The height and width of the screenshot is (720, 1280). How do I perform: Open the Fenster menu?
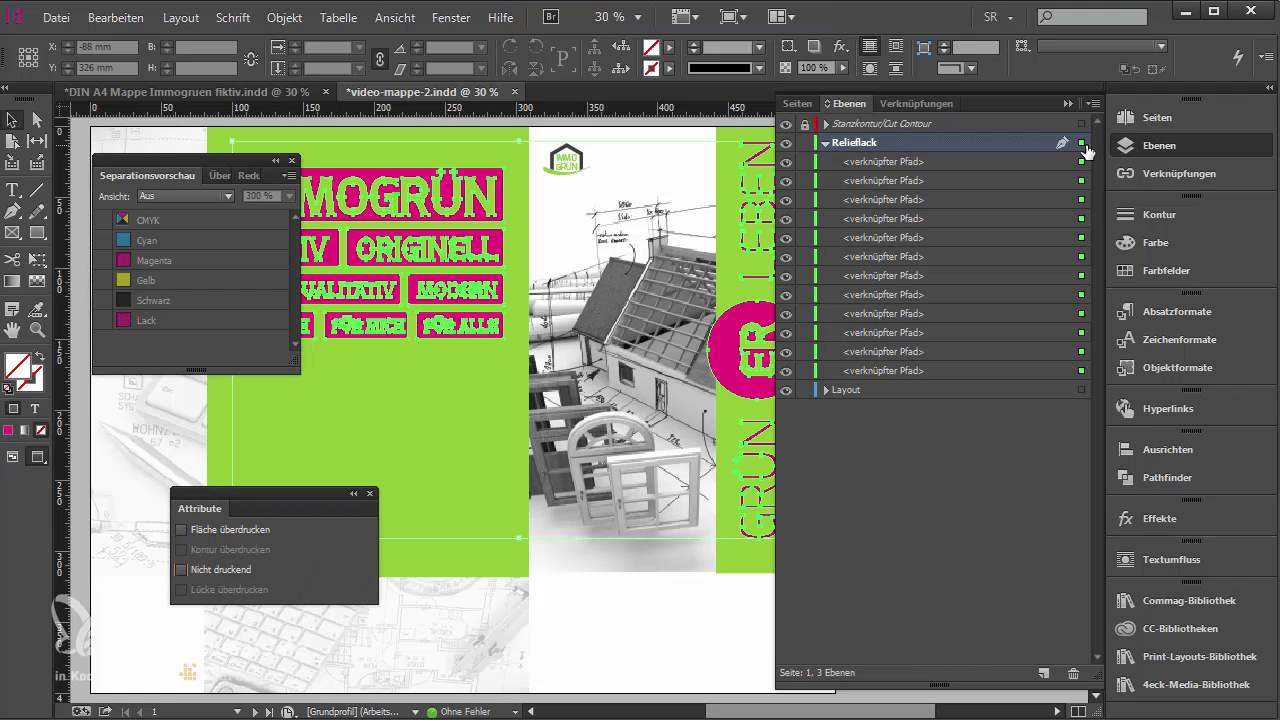point(451,17)
